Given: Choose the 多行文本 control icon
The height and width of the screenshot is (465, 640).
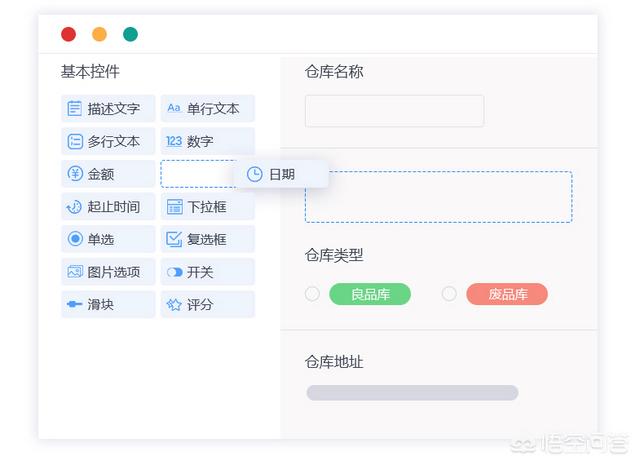Looking at the screenshot, I should (x=75, y=142).
